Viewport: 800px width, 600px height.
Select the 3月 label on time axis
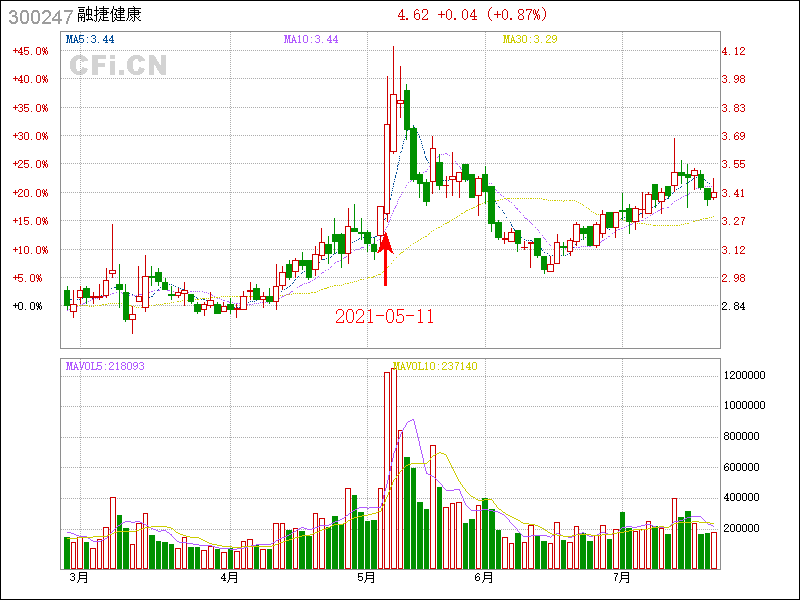[x=78, y=577]
